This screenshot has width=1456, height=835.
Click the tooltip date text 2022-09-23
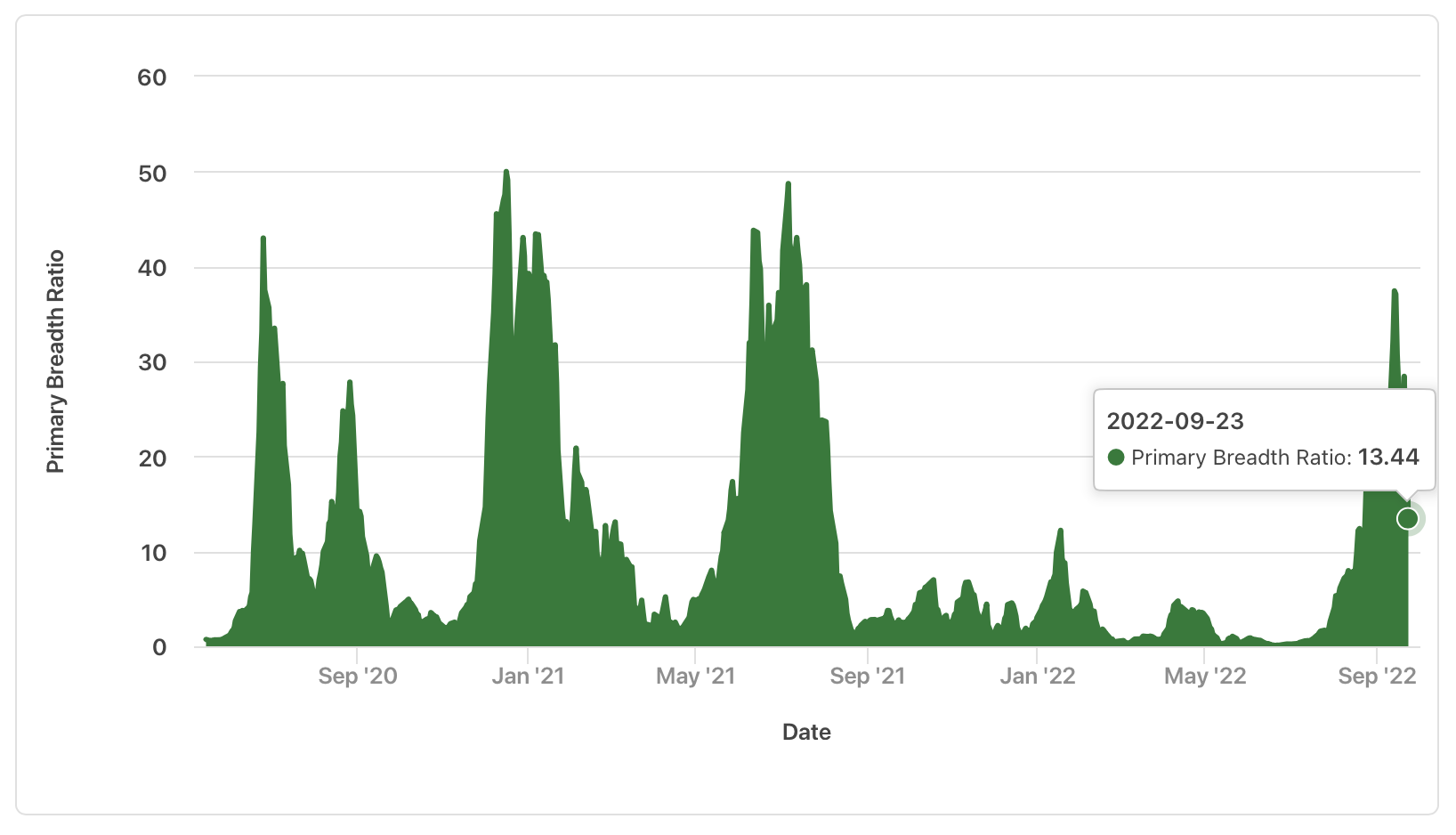coord(1175,421)
